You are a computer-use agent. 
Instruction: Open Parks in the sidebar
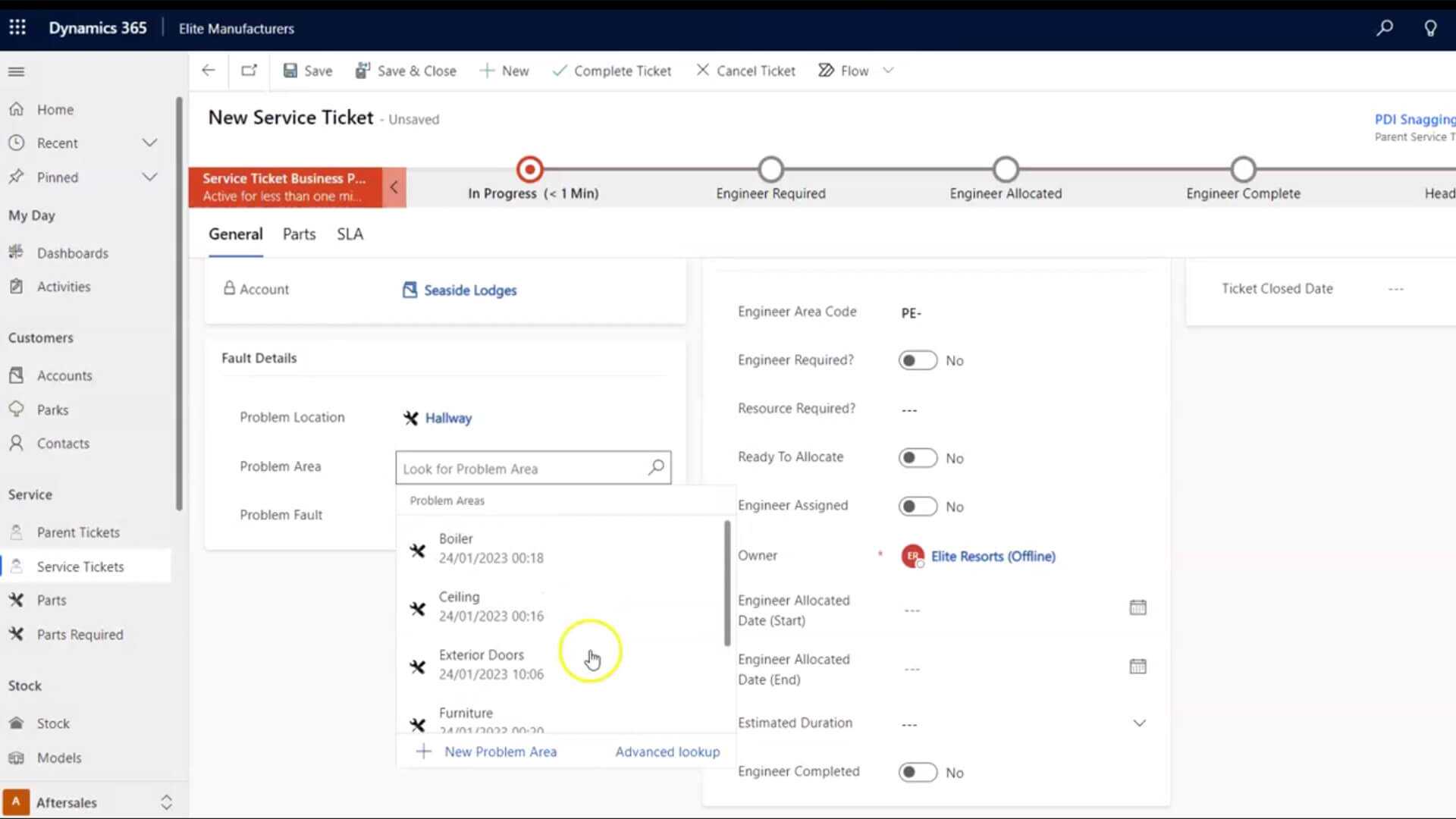tap(52, 409)
